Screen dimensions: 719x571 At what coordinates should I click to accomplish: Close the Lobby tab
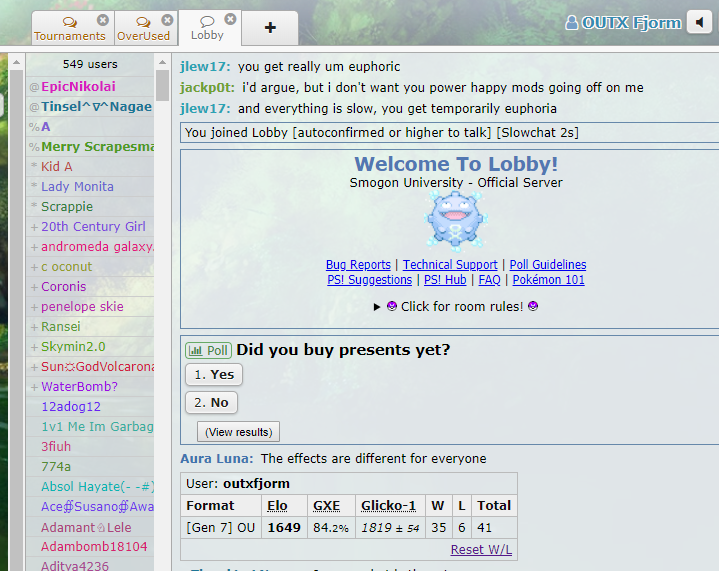pyautogui.click(x=230, y=19)
